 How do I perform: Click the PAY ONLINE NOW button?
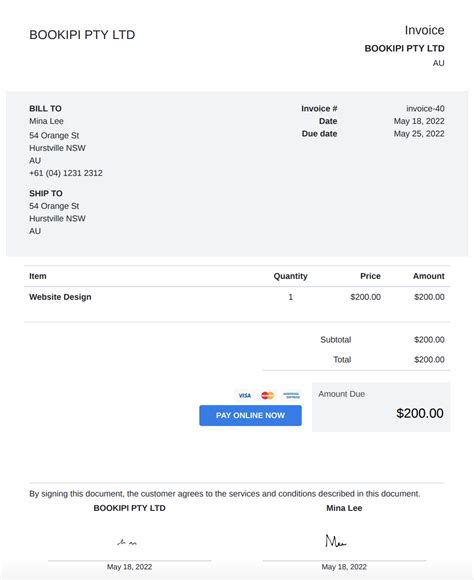(x=250, y=415)
